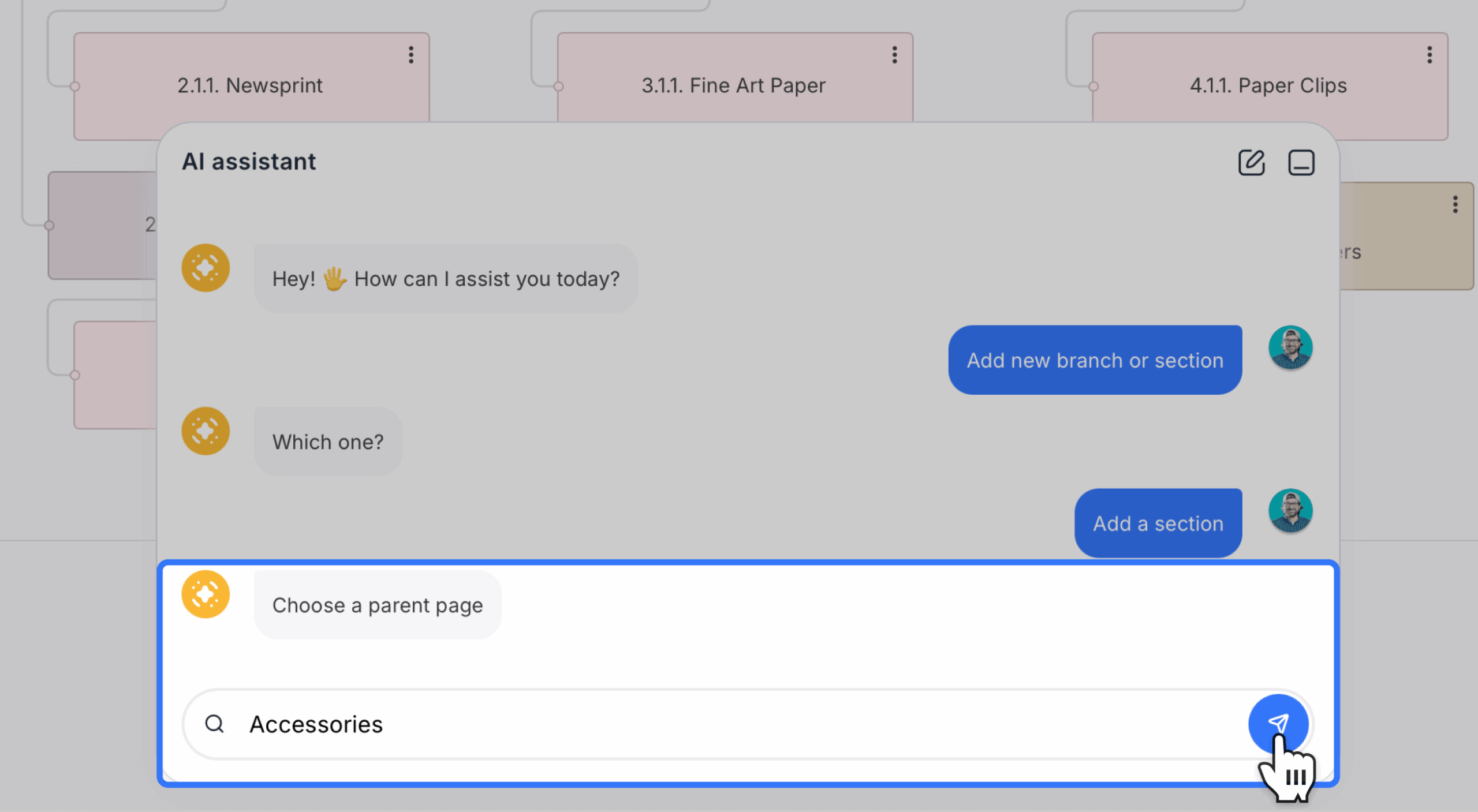Open options menu on Paper Clips card
The width and height of the screenshot is (1478, 812).
coord(1430,55)
